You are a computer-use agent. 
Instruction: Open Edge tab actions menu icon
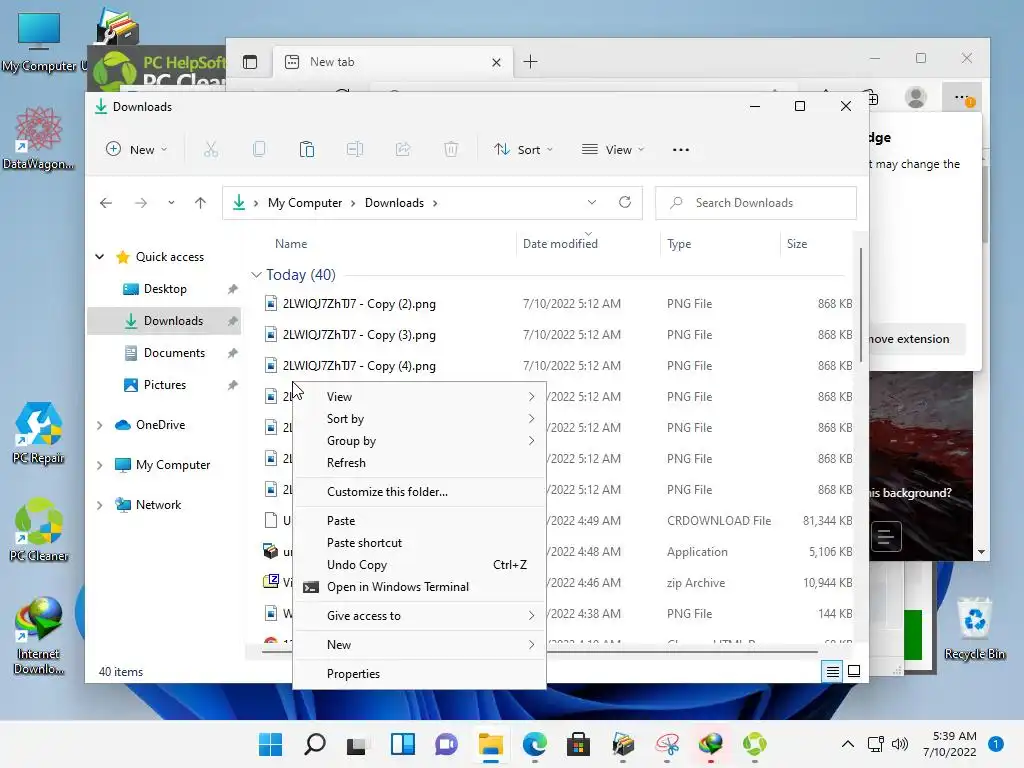pos(249,62)
